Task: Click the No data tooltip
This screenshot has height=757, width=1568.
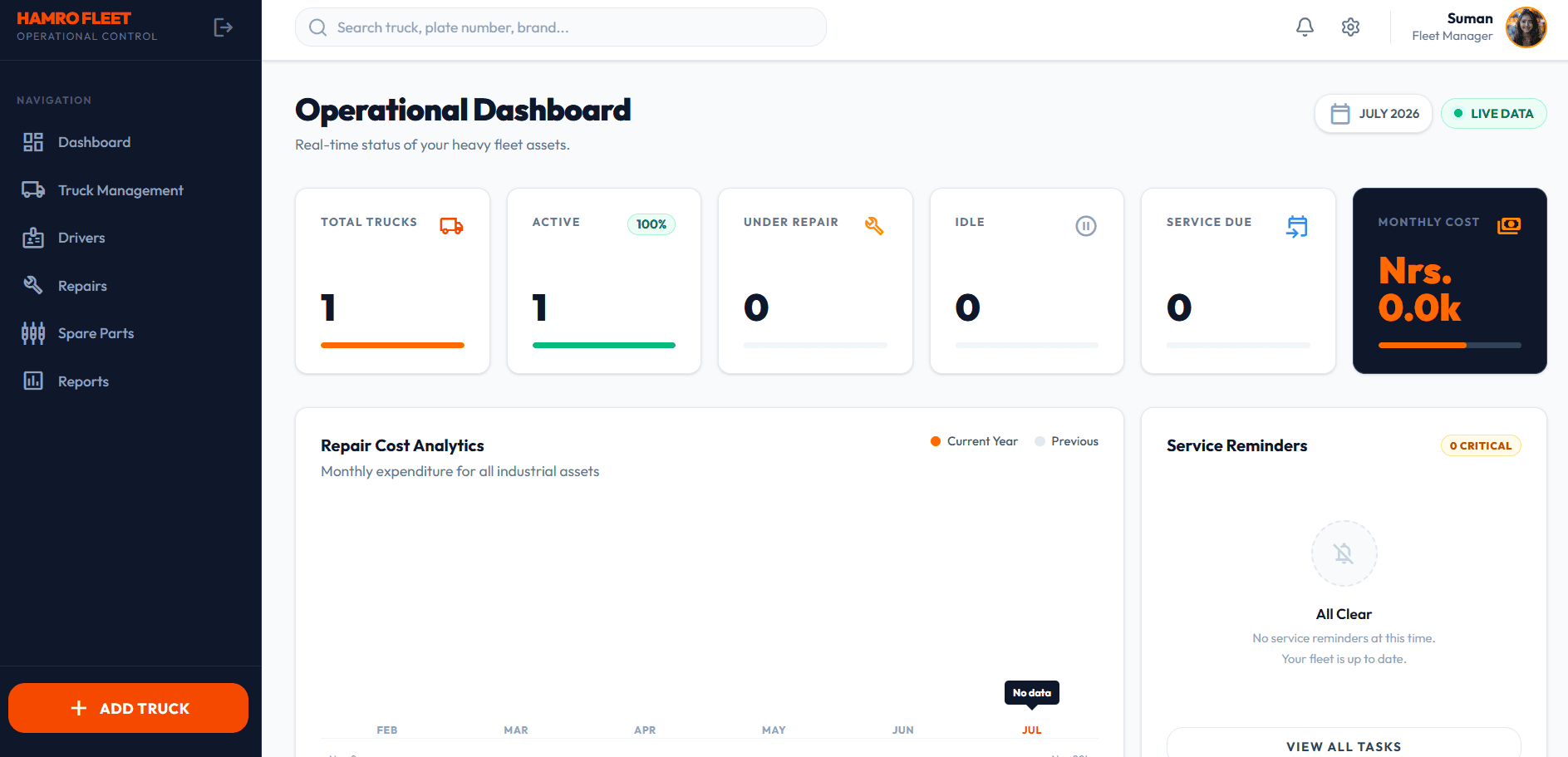Action: (x=1031, y=692)
